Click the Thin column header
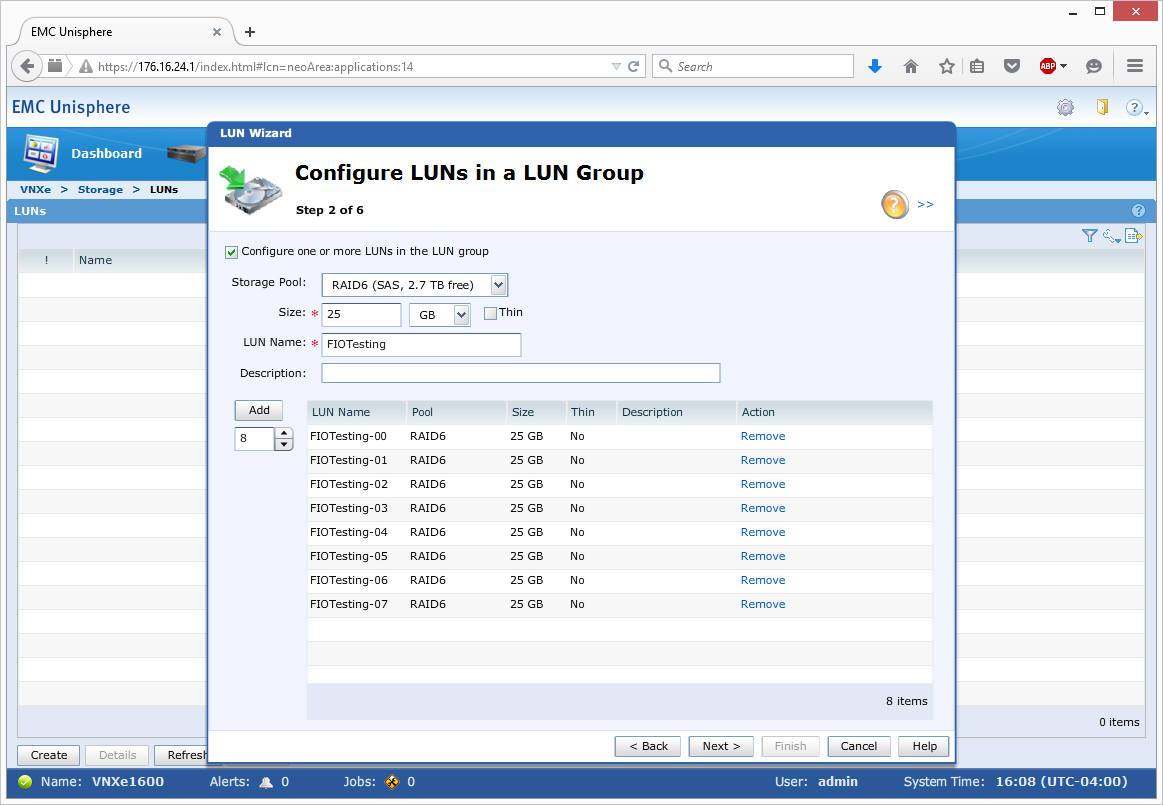Screen dimensions: 1163x805 tap(590, 413)
